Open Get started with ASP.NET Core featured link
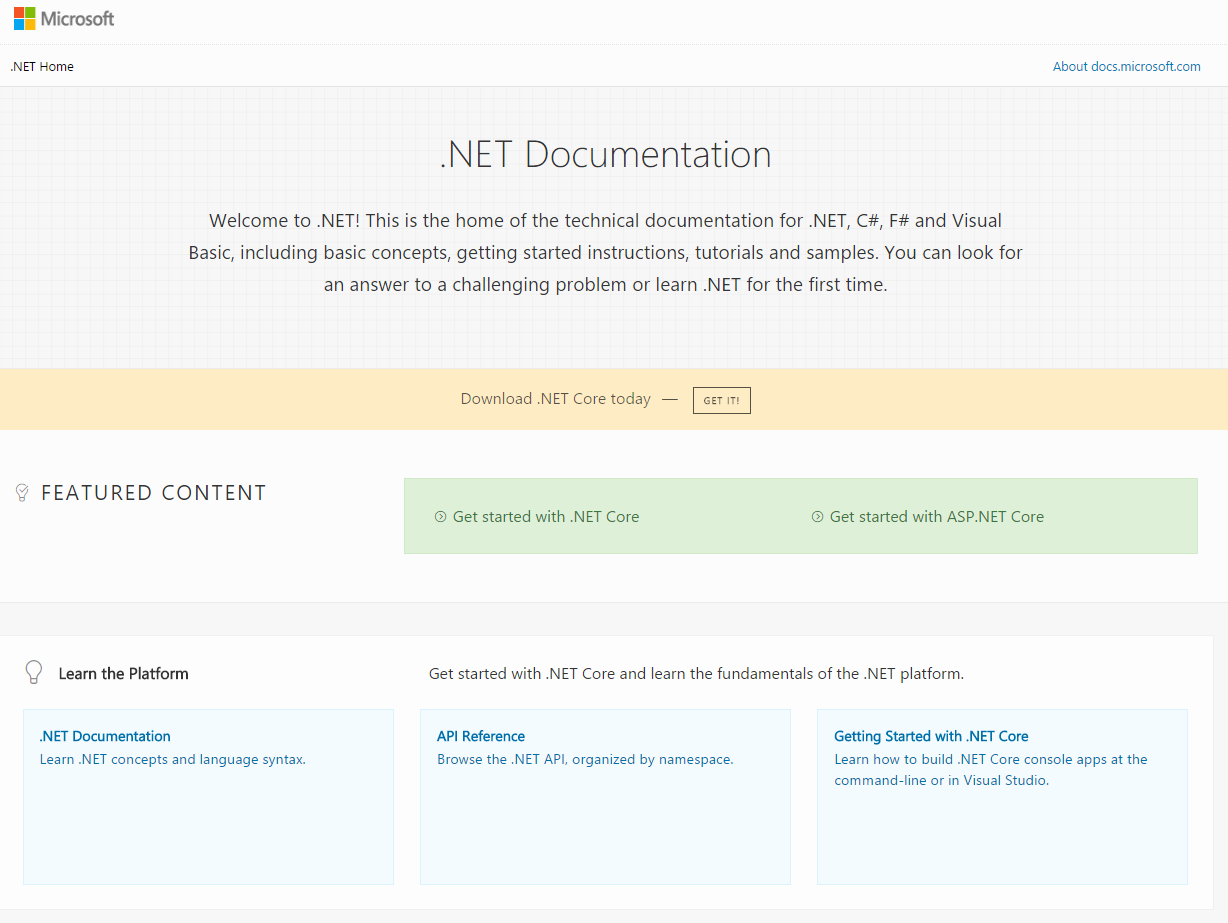The width and height of the screenshot is (1228, 923). point(938,516)
